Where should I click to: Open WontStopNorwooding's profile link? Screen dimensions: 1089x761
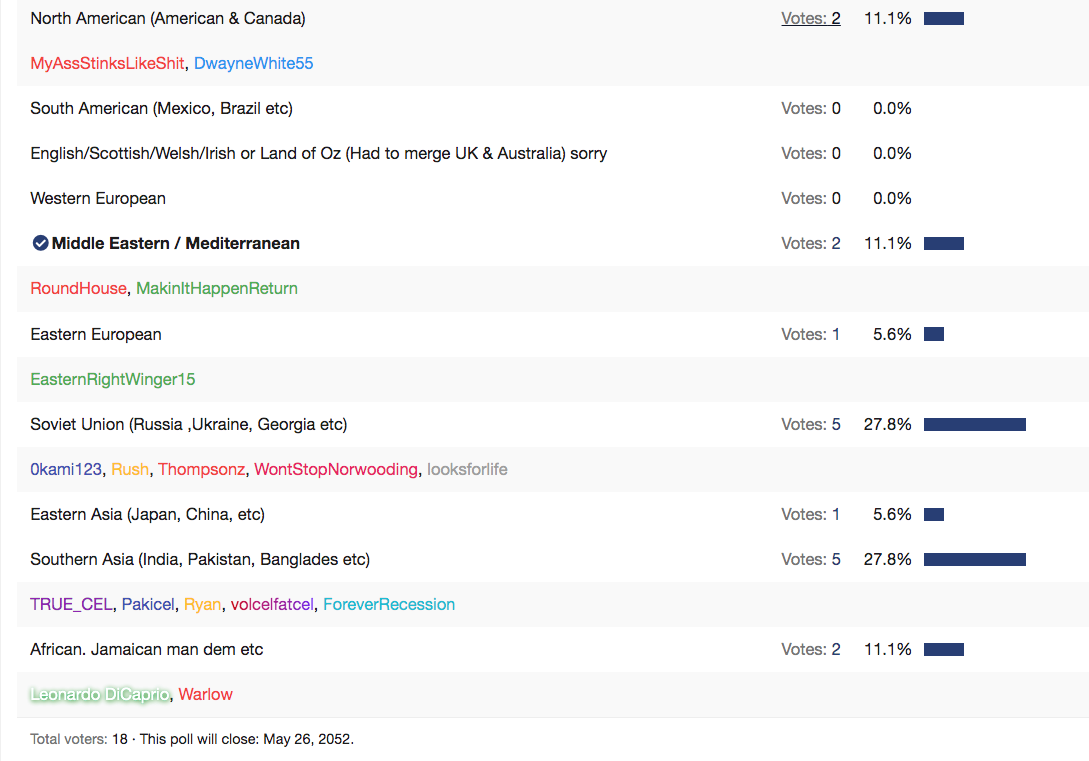[336, 469]
